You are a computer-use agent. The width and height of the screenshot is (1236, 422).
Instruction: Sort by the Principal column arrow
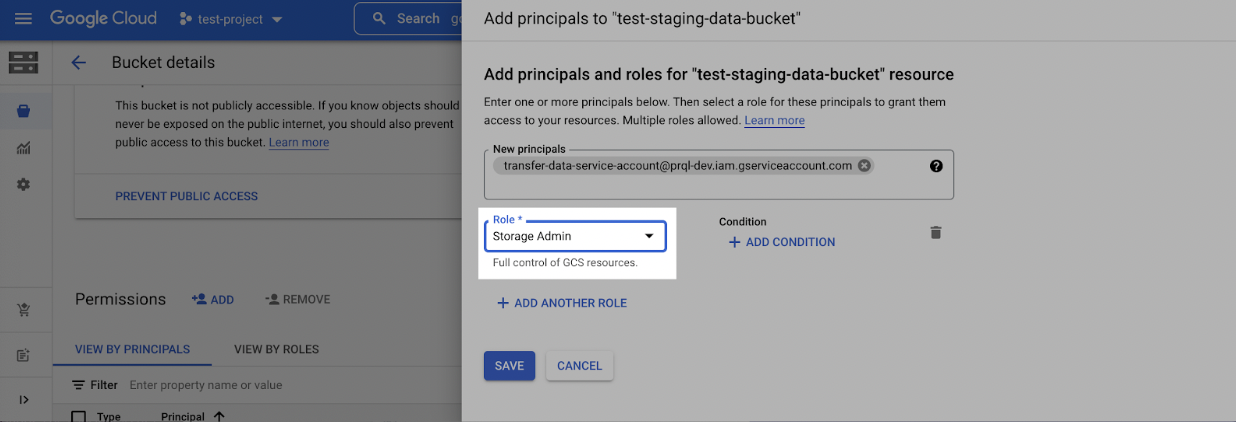219,416
